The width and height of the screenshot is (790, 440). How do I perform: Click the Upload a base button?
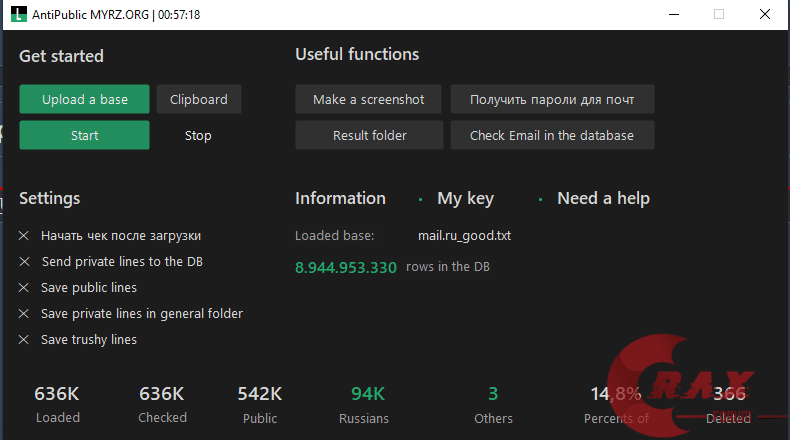coord(85,99)
